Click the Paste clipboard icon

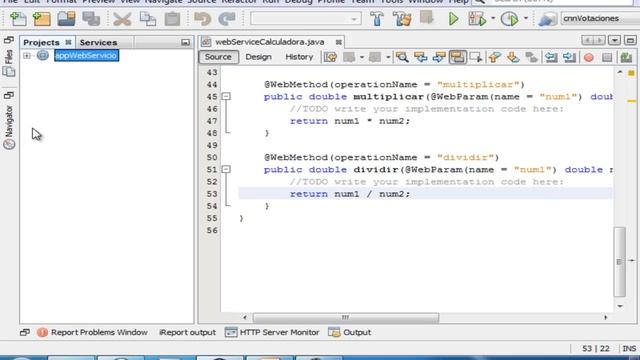pyautogui.click(x=172, y=19)
